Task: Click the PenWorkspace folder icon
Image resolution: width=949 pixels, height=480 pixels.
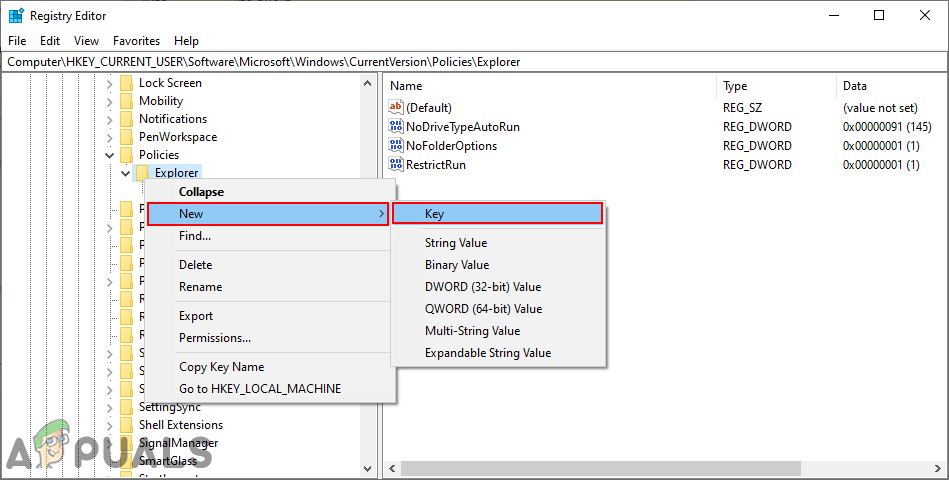Action: [x=127, y=137]
